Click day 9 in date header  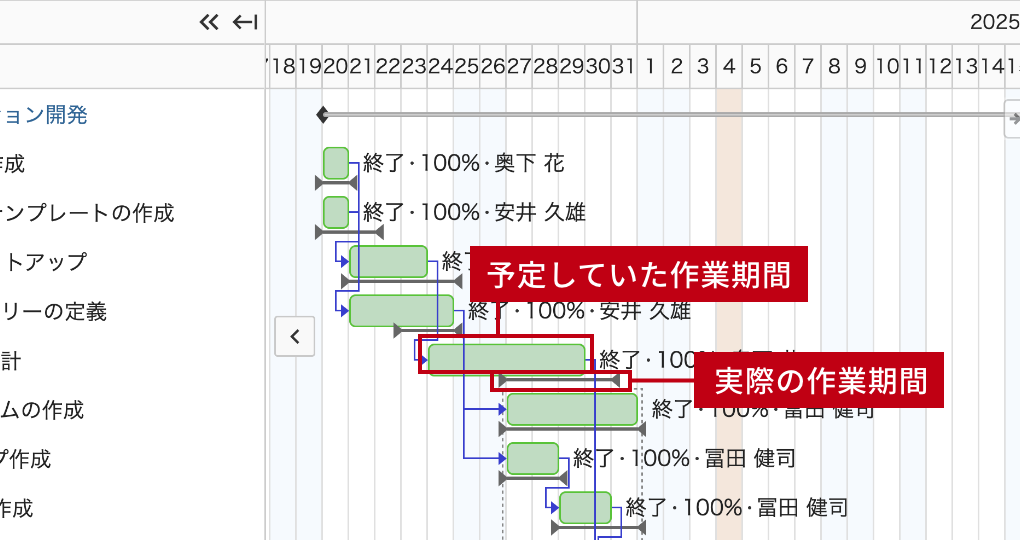(x=861, y=66)
